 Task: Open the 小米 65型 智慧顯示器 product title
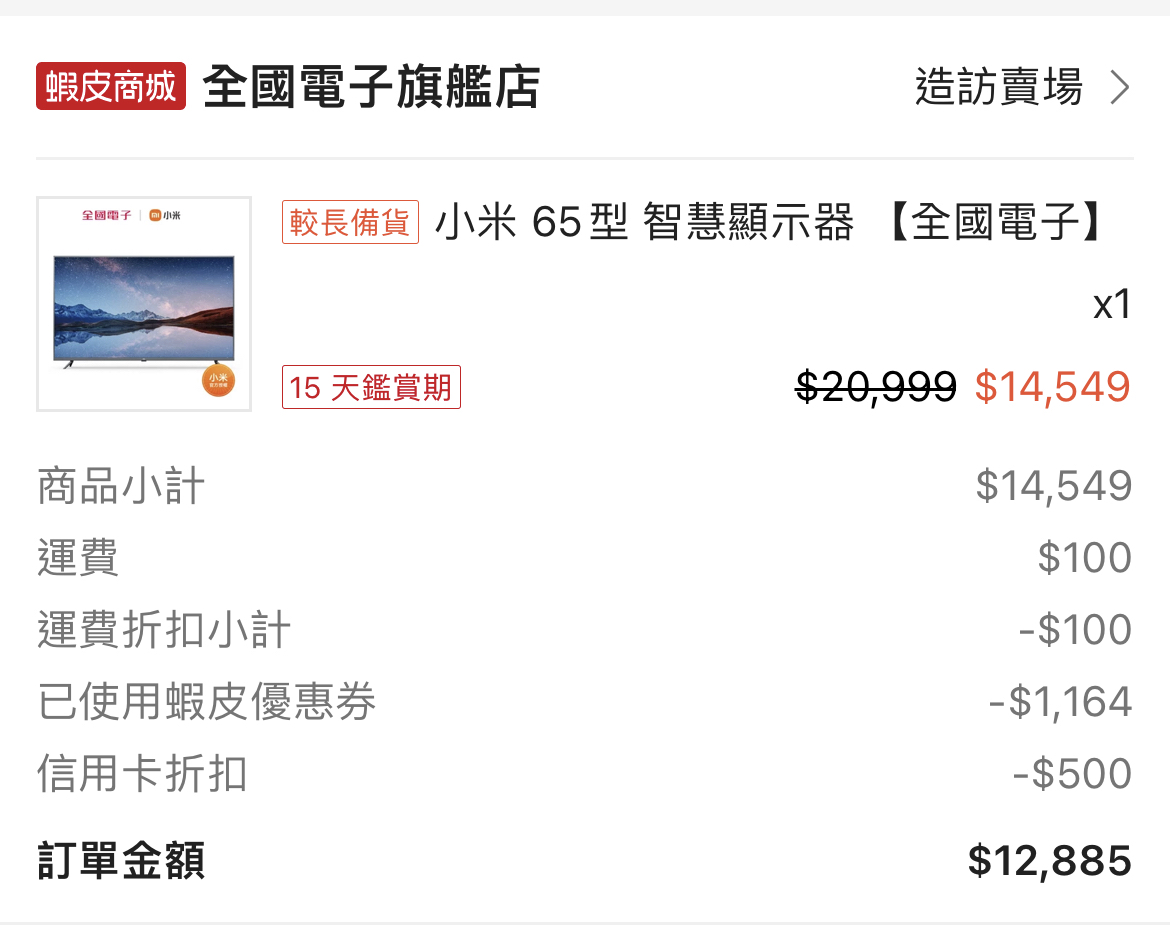coord(768,222)
